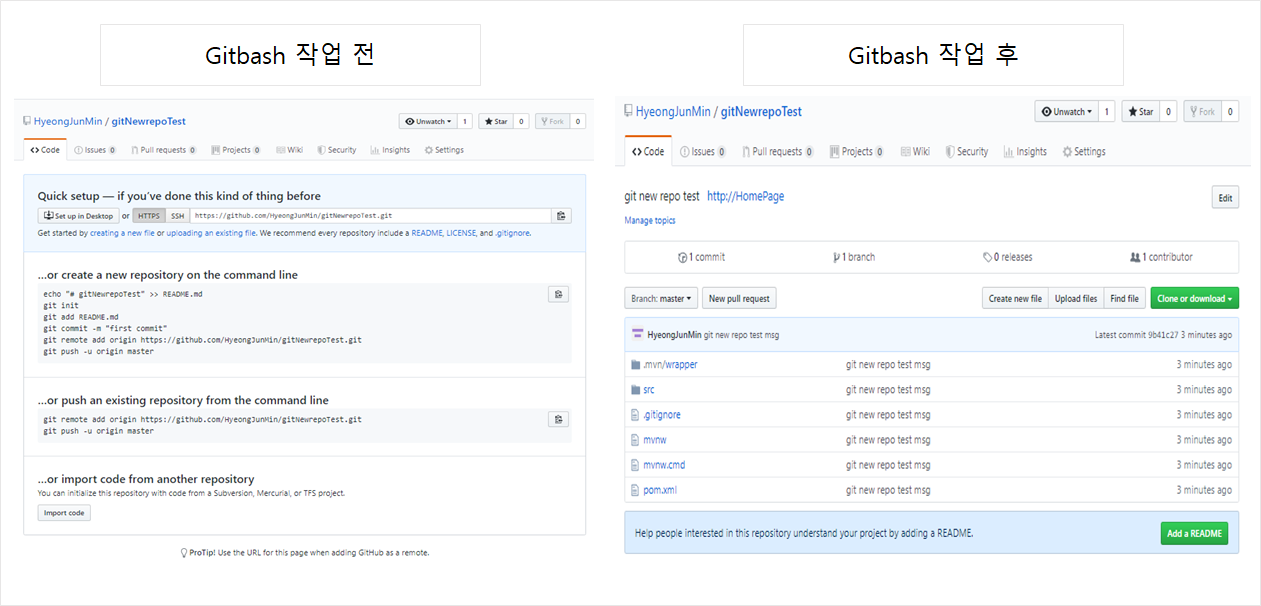This screenshot has width=1261, height=606.
Task: Open HyeongJunMin profile link in left repo
Action: tap(70, 121)
